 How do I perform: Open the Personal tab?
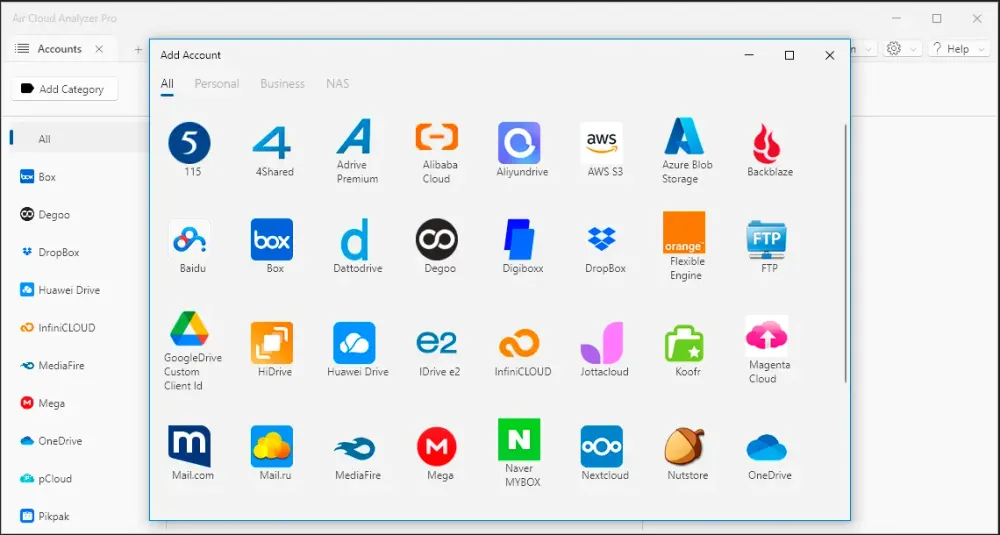pos(217,84)
